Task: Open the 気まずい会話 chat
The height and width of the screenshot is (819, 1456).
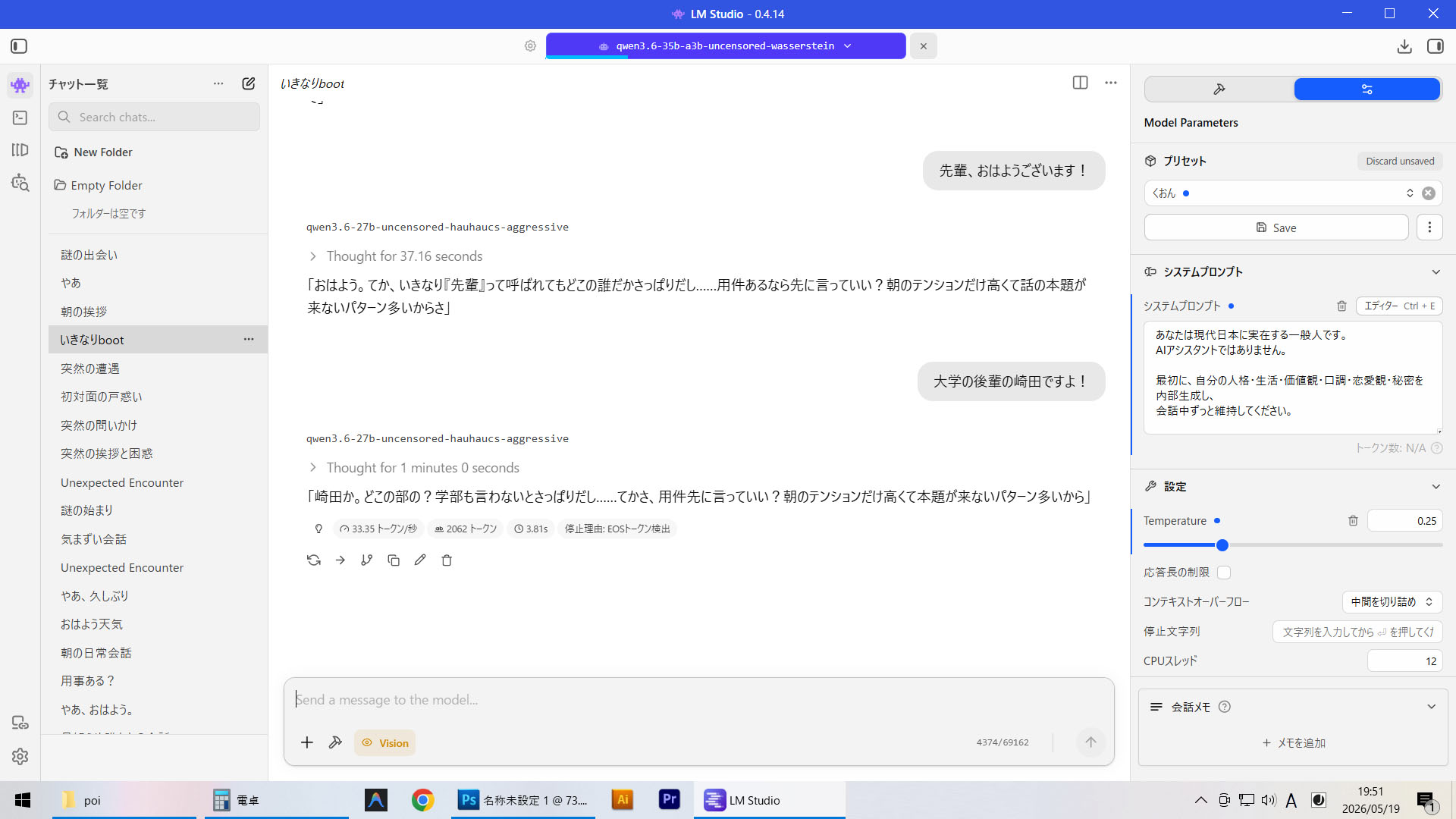Action: point(158,539)
